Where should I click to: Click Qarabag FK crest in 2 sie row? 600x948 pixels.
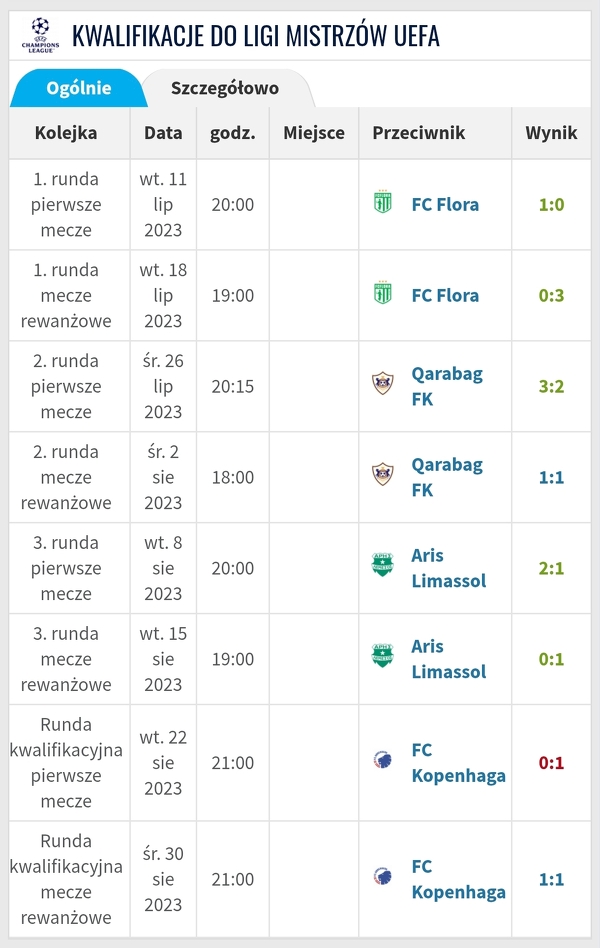[383, 477]
